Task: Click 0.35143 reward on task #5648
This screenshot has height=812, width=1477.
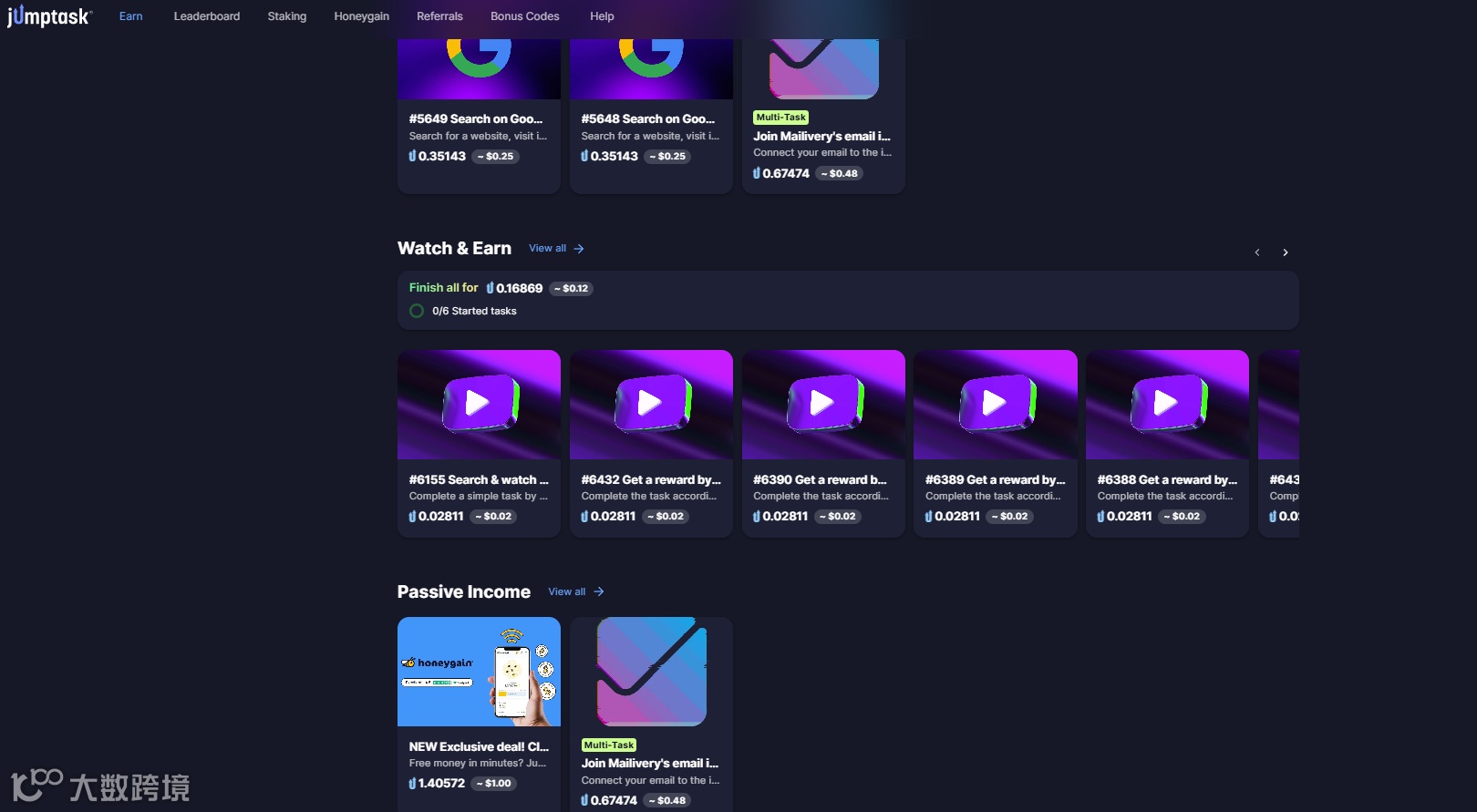Action: pos(615,156)
